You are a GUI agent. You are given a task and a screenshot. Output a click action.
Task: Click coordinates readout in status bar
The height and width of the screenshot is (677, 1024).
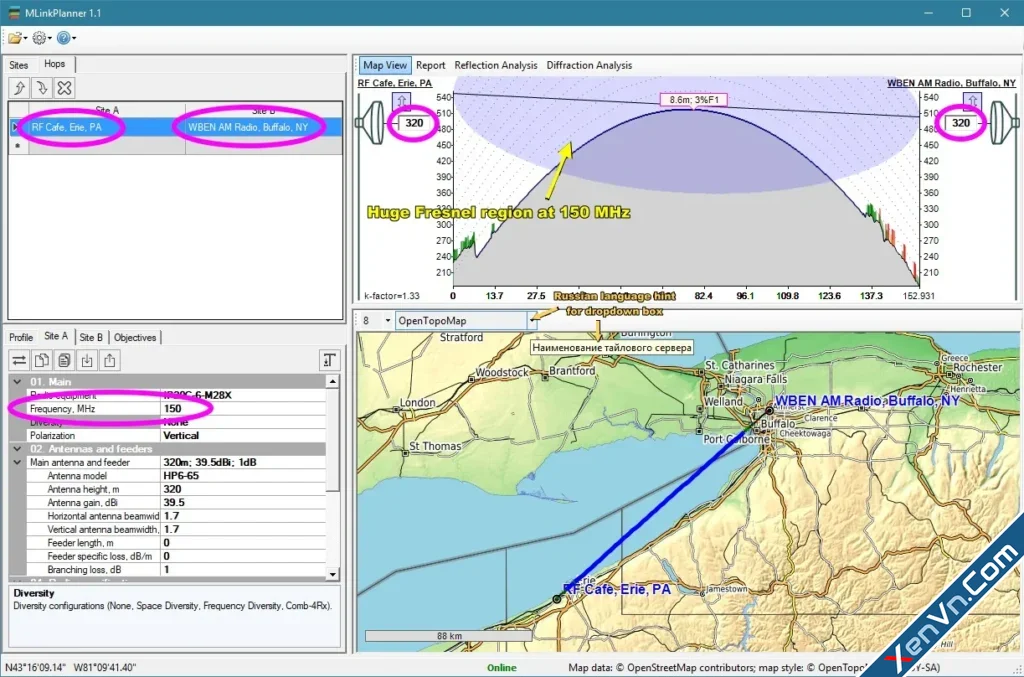pos(71,667)
